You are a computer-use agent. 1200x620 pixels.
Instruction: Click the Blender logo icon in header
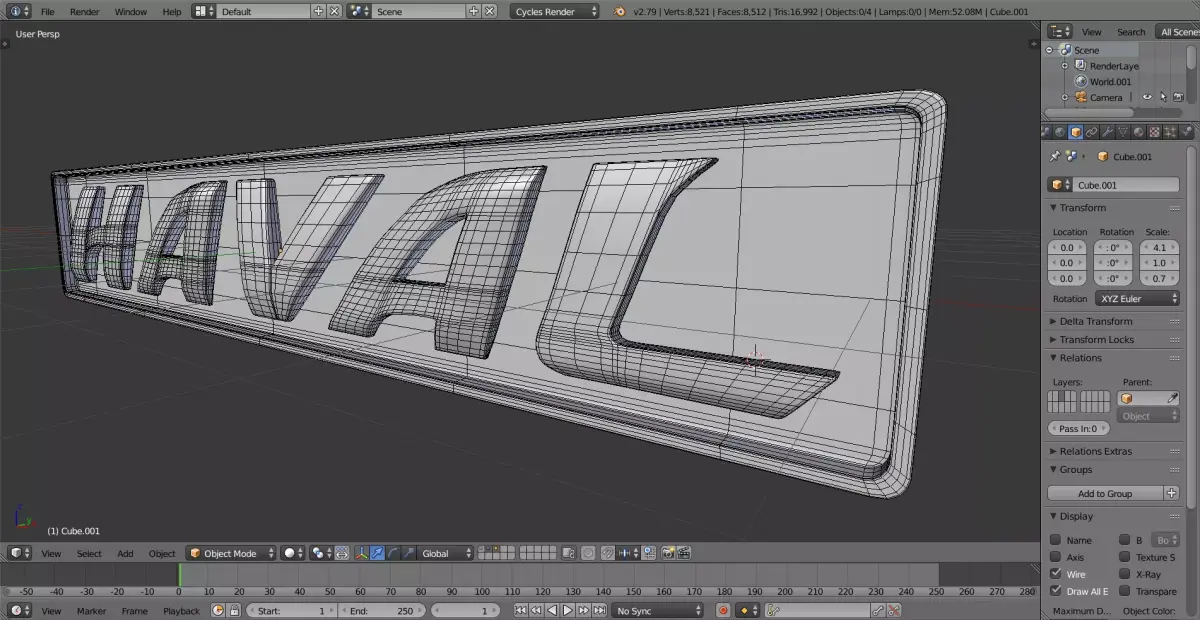pyautogui.click(x=620, y=11)
